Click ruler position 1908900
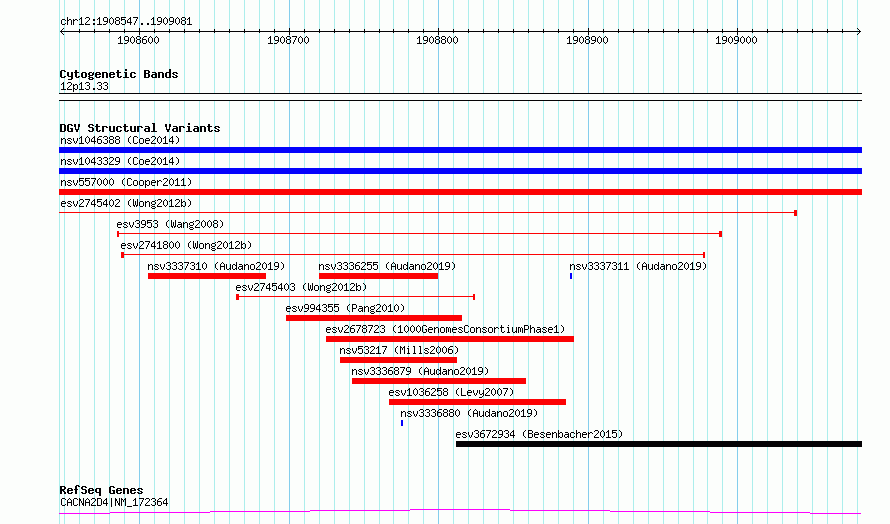The image size is (890, 524). click(587, 40)
